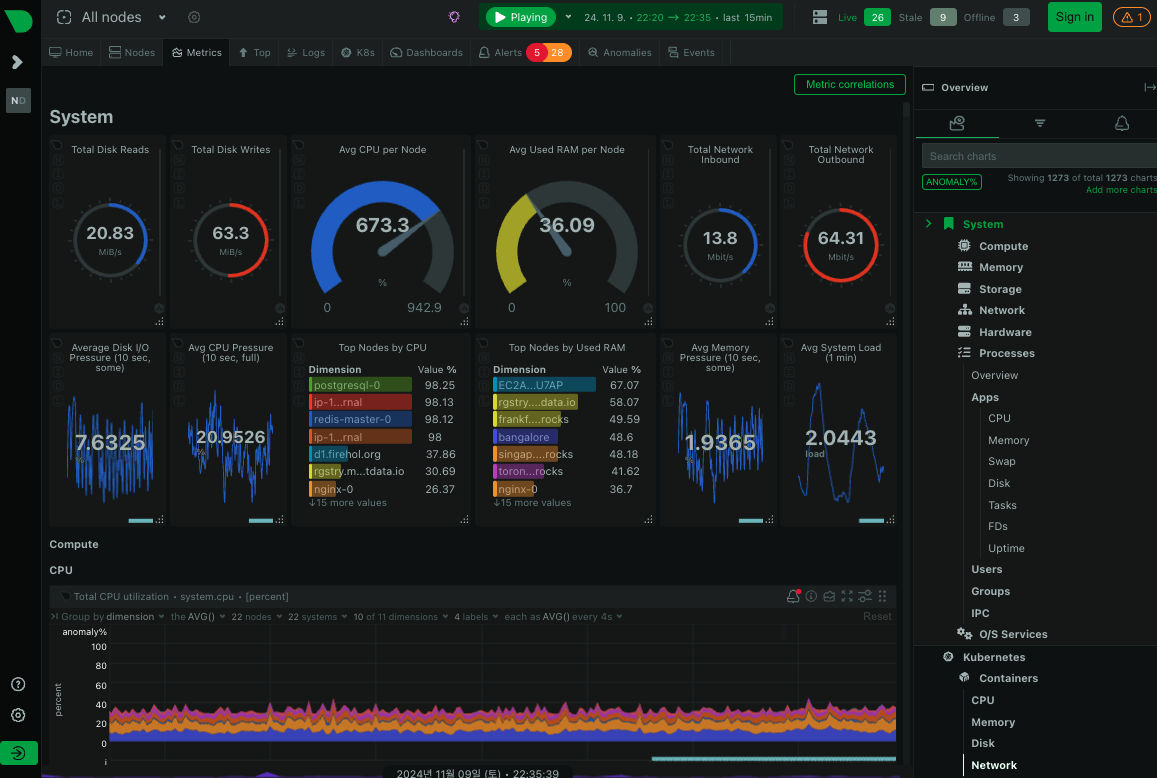Open the 22 systems selector

(x=317, y=616)
